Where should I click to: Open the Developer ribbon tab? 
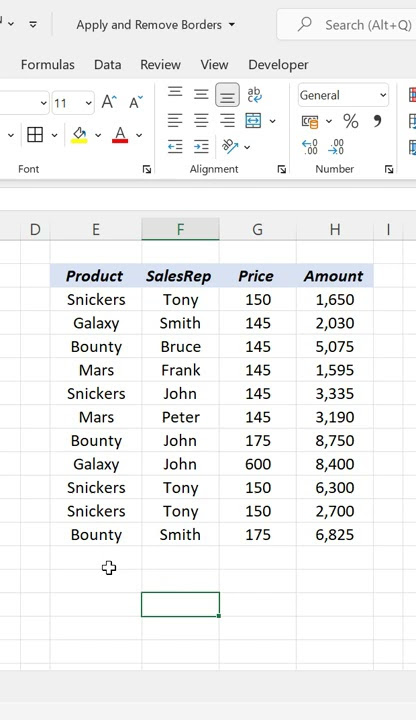tap(278, 65)
